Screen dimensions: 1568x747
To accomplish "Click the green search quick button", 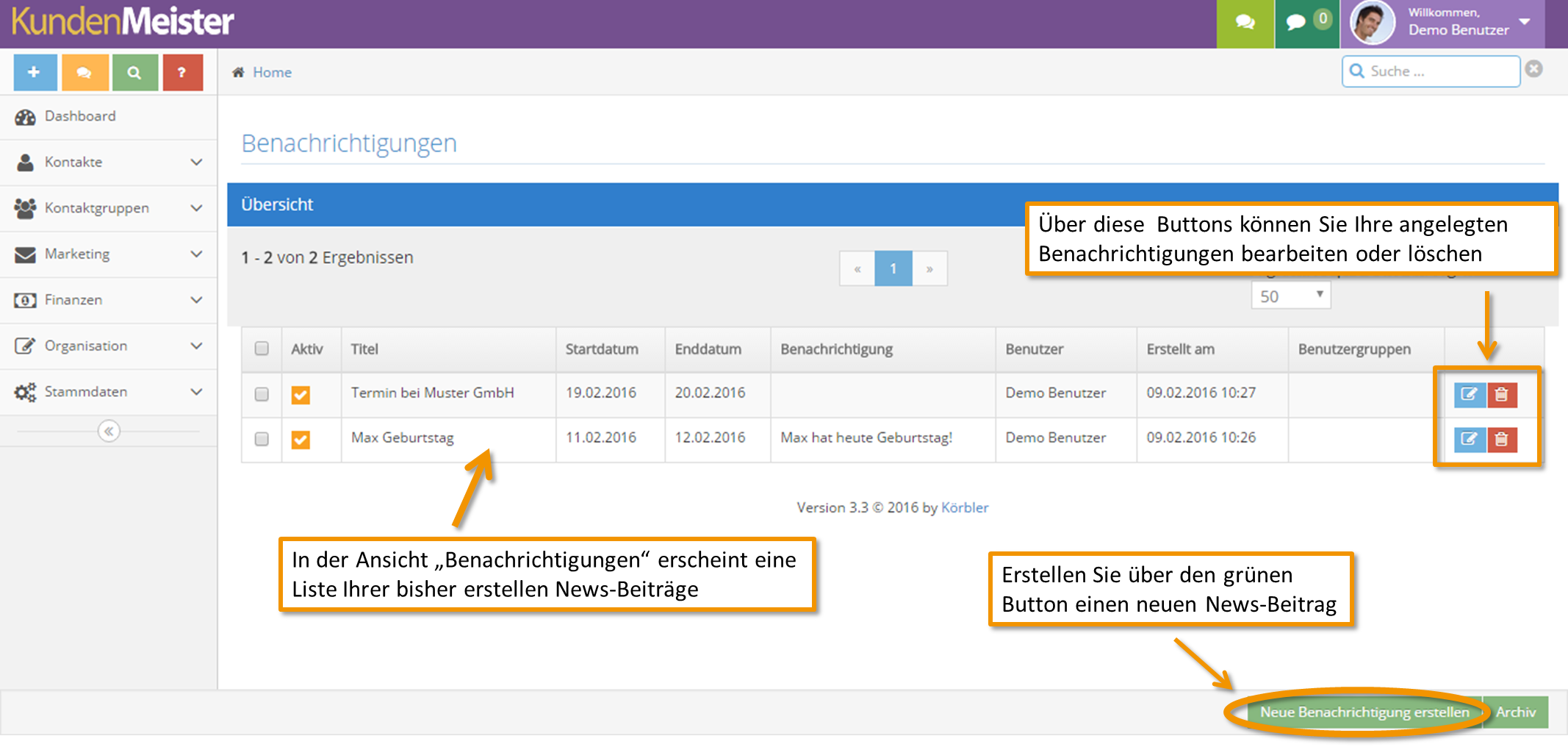I will pyautogui.click(x=134, y=72).
